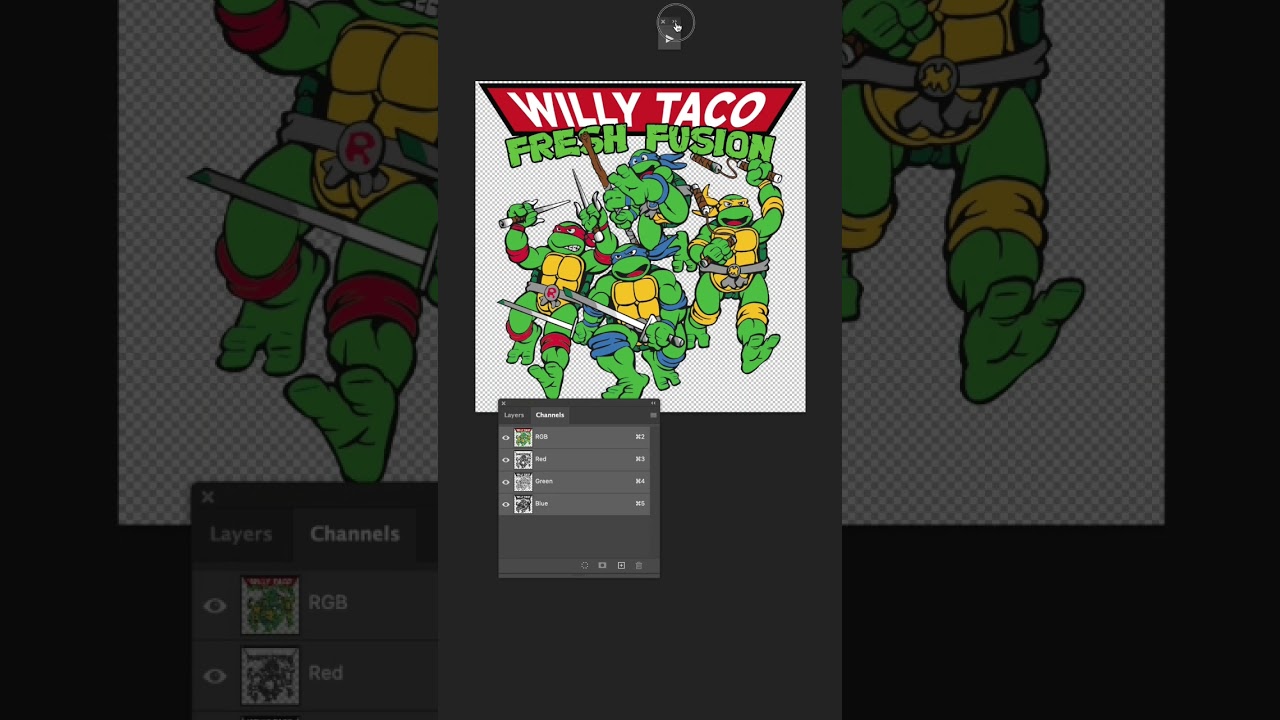Close the front Layers/Channels panel with its X
The width and height of the screenshot is (1280, 720).
(x=503, y=403)
